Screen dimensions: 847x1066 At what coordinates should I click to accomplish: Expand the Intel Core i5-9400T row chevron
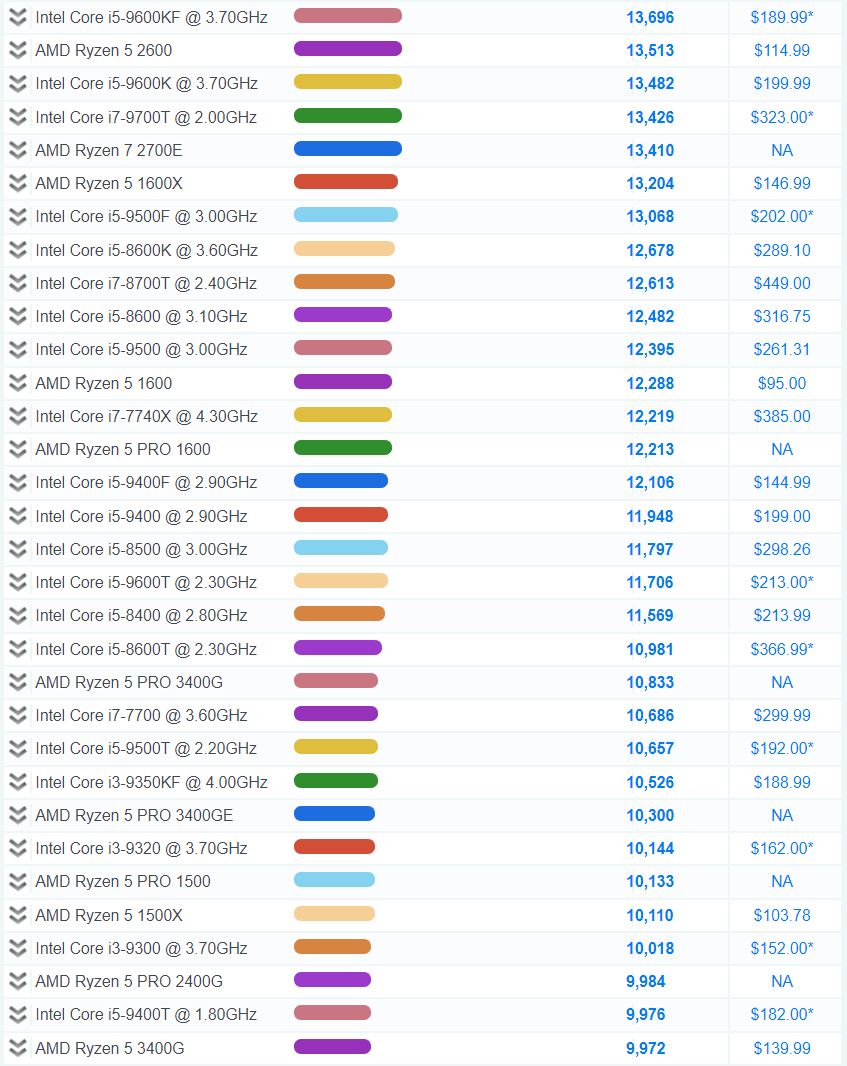[18, 1014]
